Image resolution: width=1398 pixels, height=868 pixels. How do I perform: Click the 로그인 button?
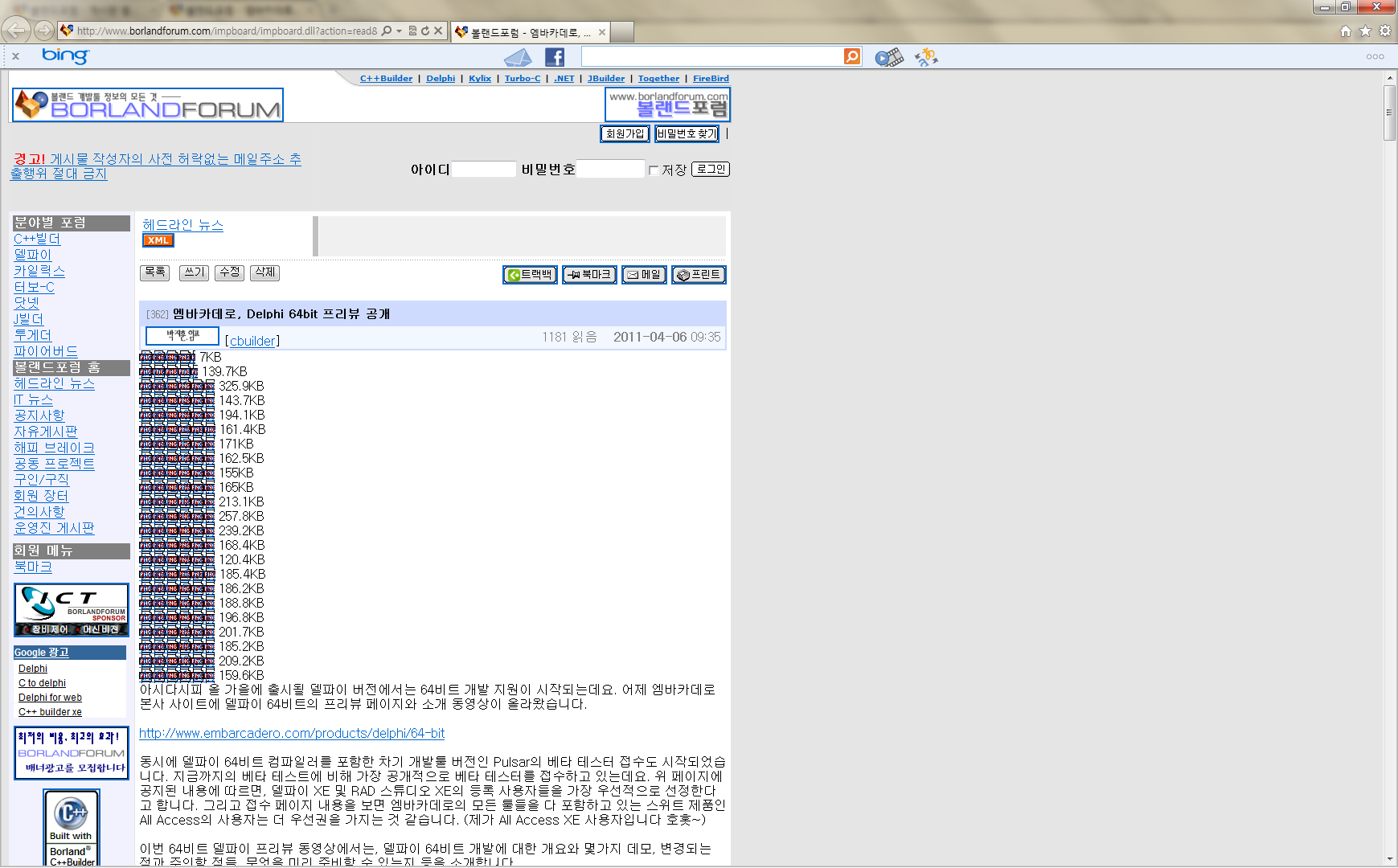click(710, 170)
